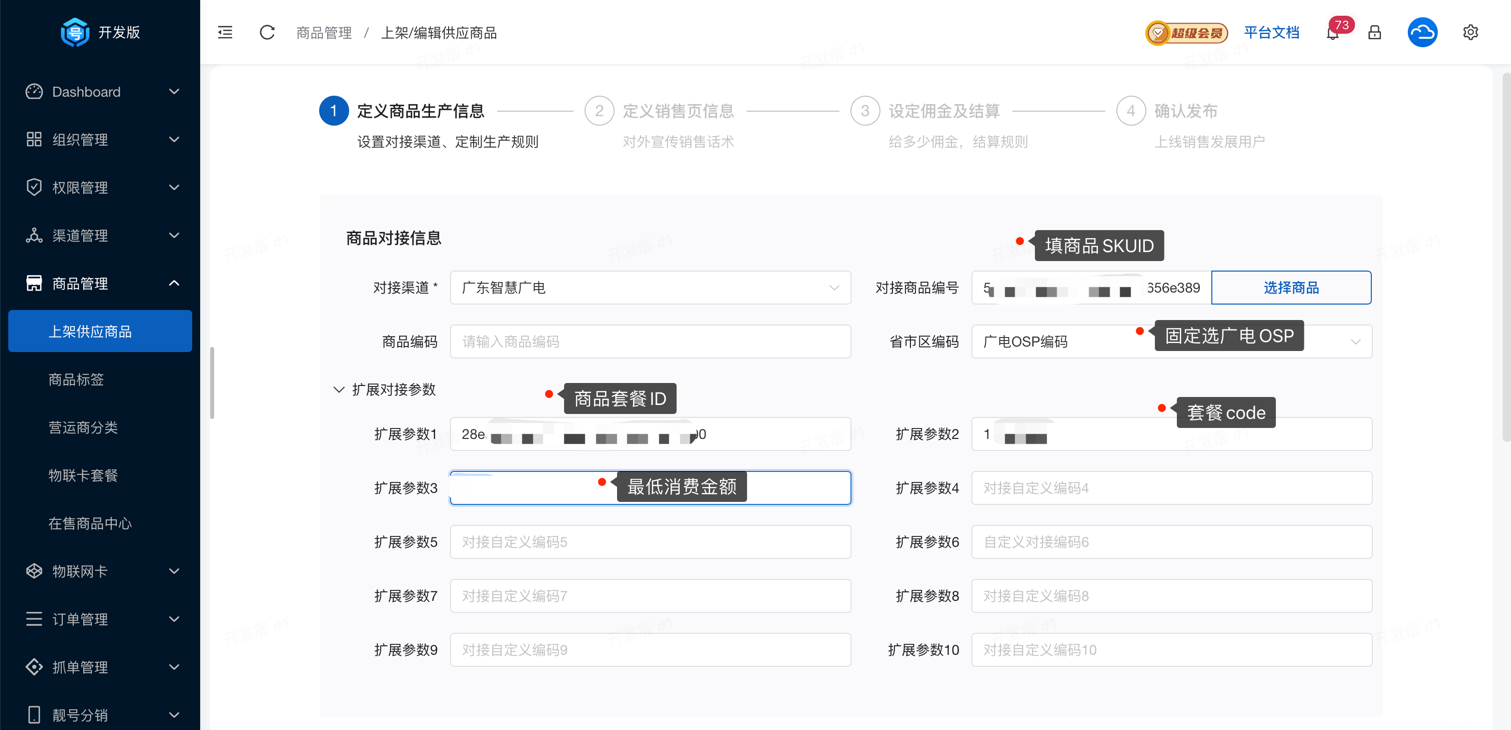The height and width of the screenshot is (730, 1511).
Task: Click the 扩展参数4 input field
Action: click(x=1171, y=488)
